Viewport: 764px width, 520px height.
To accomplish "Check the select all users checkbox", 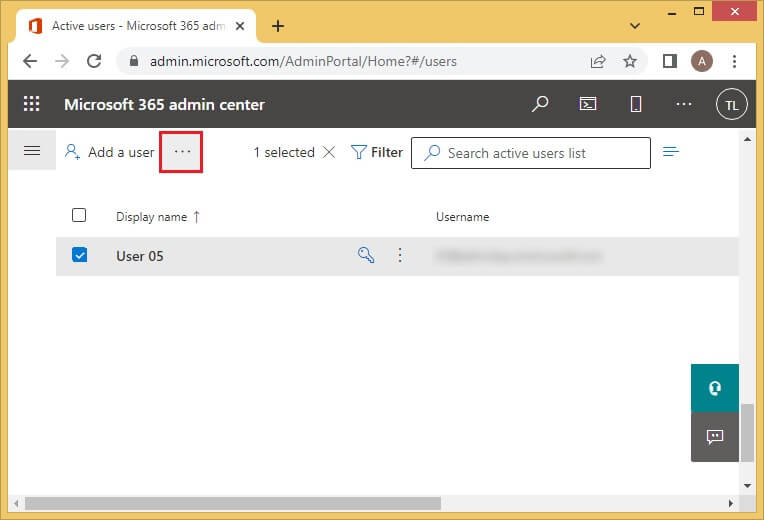I will [79, 215].
